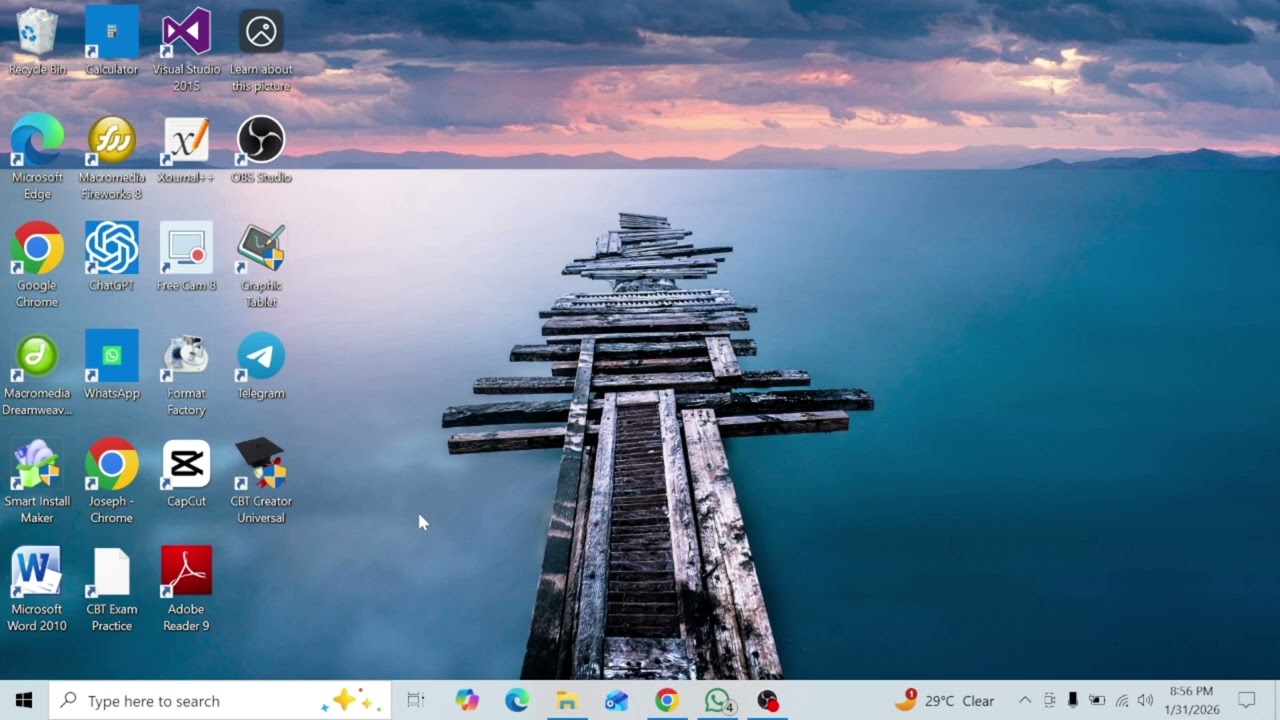Open the Recycle Bin desktop icon
The width and height of the screenshot is (1280, 720).
[37, 42]
